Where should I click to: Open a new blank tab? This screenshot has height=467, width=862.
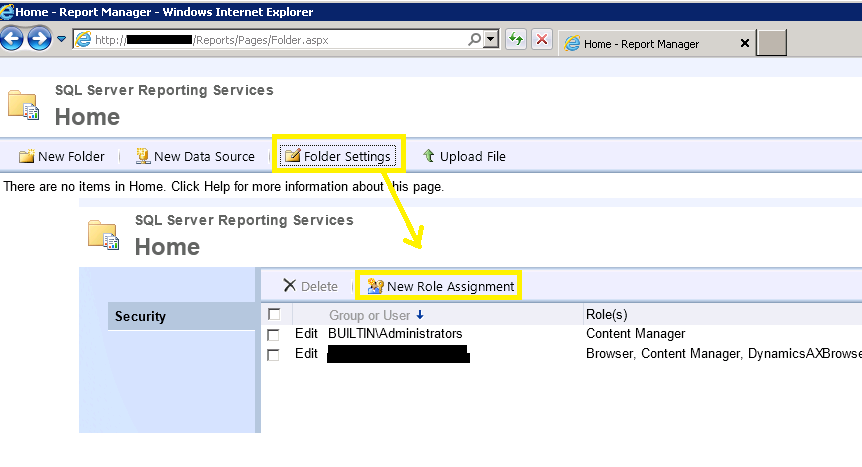(771, 43)
